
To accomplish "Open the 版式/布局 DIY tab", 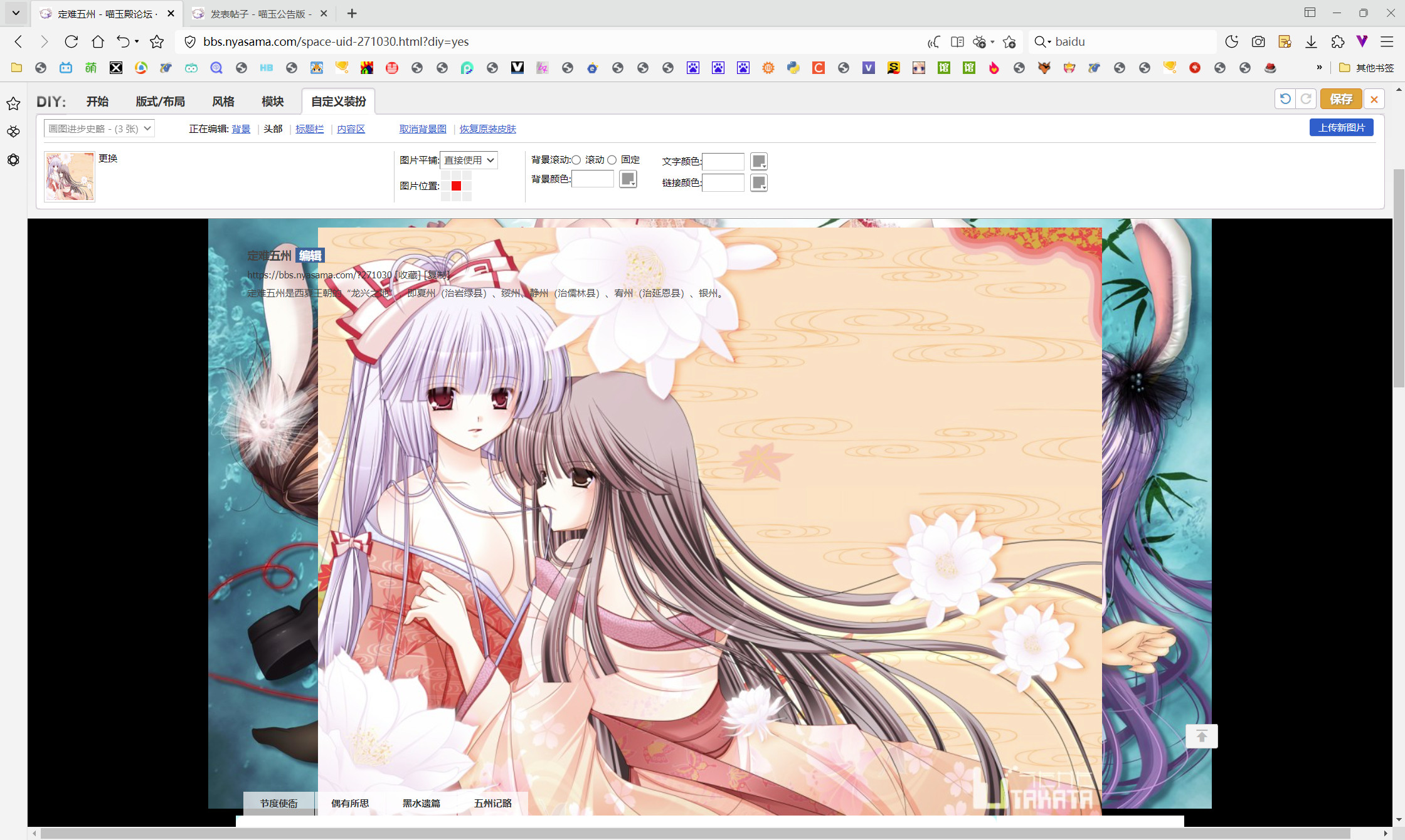I will tap(160, 102).
